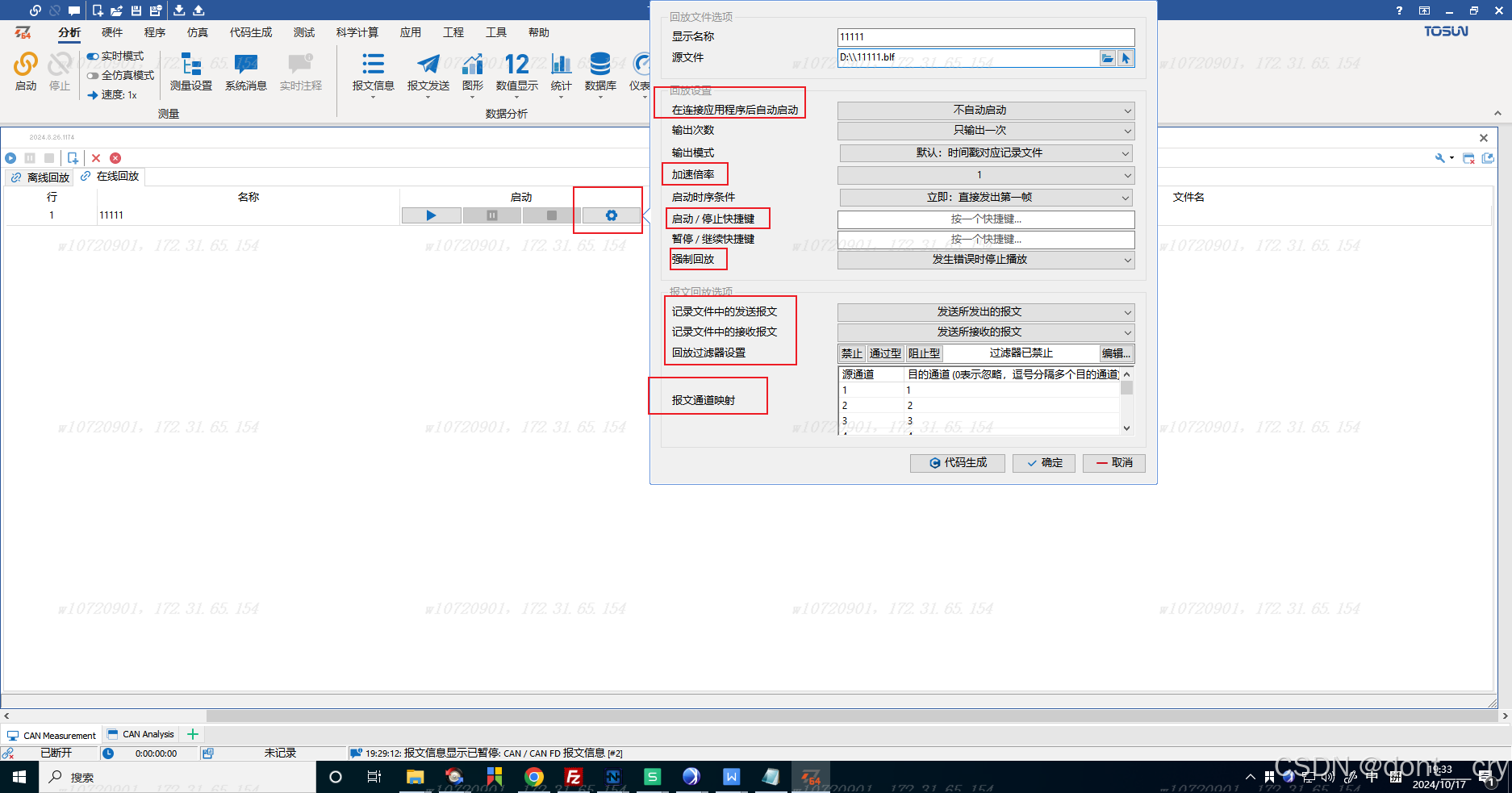Stop the 11111 replay row
The height and width of the screenshot is (793, 1512).
(x=551, y=215)
